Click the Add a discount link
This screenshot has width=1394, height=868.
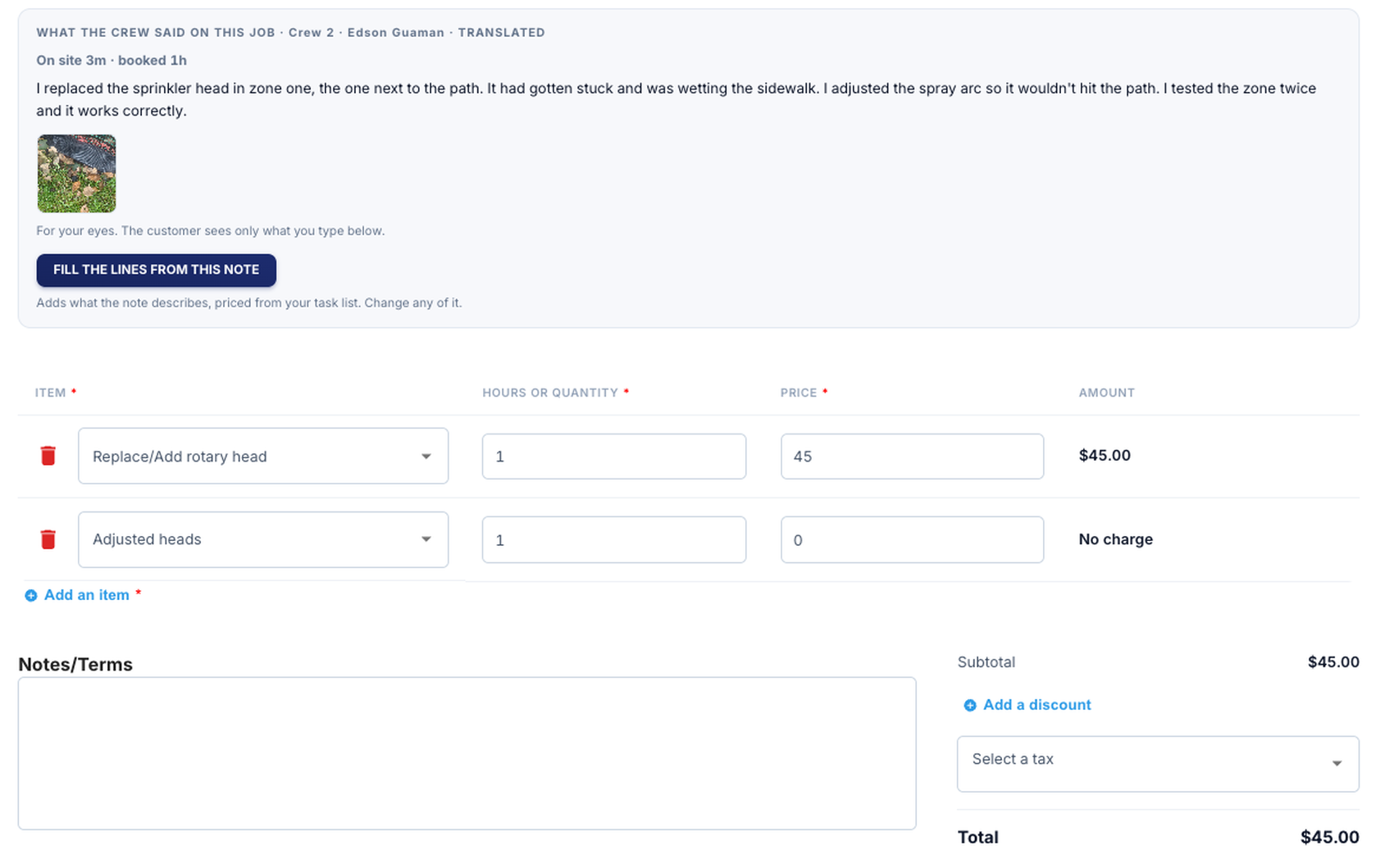pyautogui.click(x=1037, y=705)
